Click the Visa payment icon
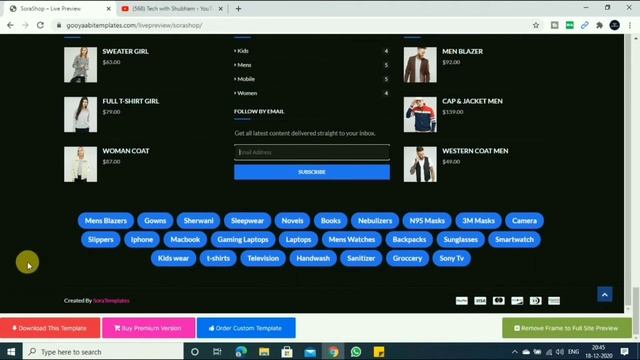This screenshot has width=640, height=360. pos(480,301)
